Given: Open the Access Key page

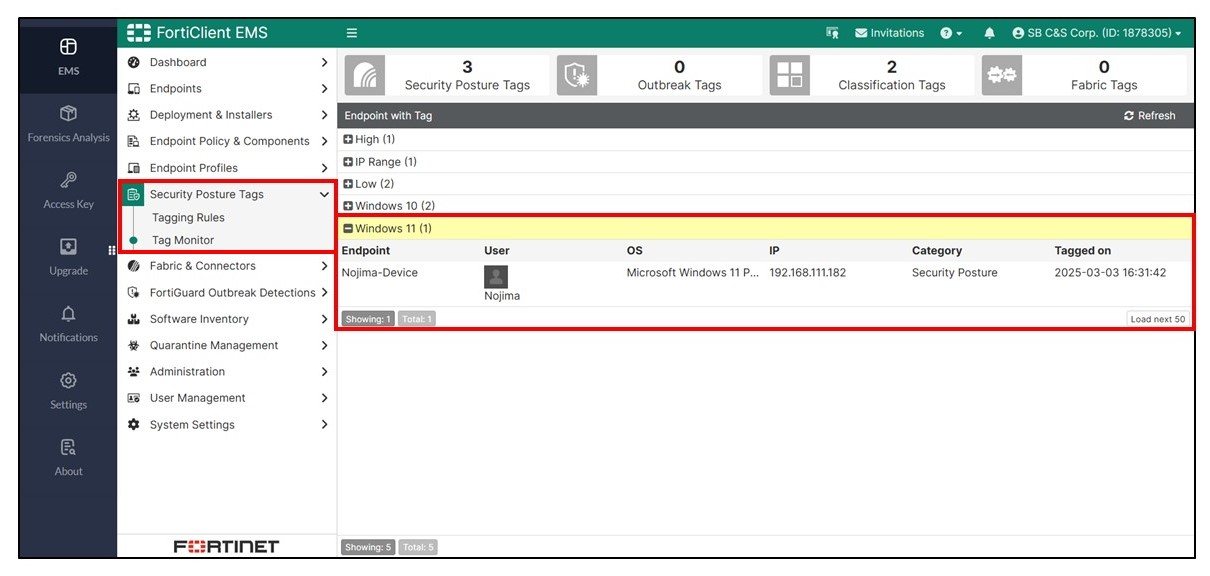Looking at the screenshot, I should pyautogui.click(x=68, y=191).
